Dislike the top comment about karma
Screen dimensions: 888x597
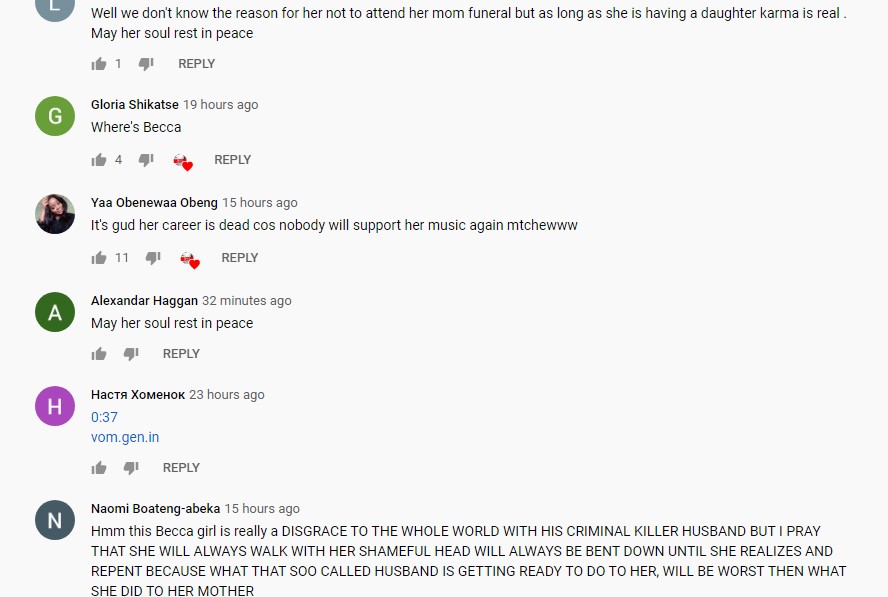click(146, 64)
